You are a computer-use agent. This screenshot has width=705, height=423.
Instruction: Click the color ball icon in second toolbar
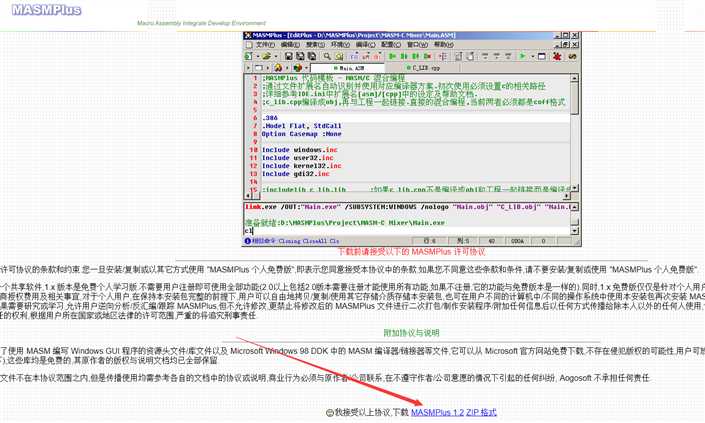(297, 68)
